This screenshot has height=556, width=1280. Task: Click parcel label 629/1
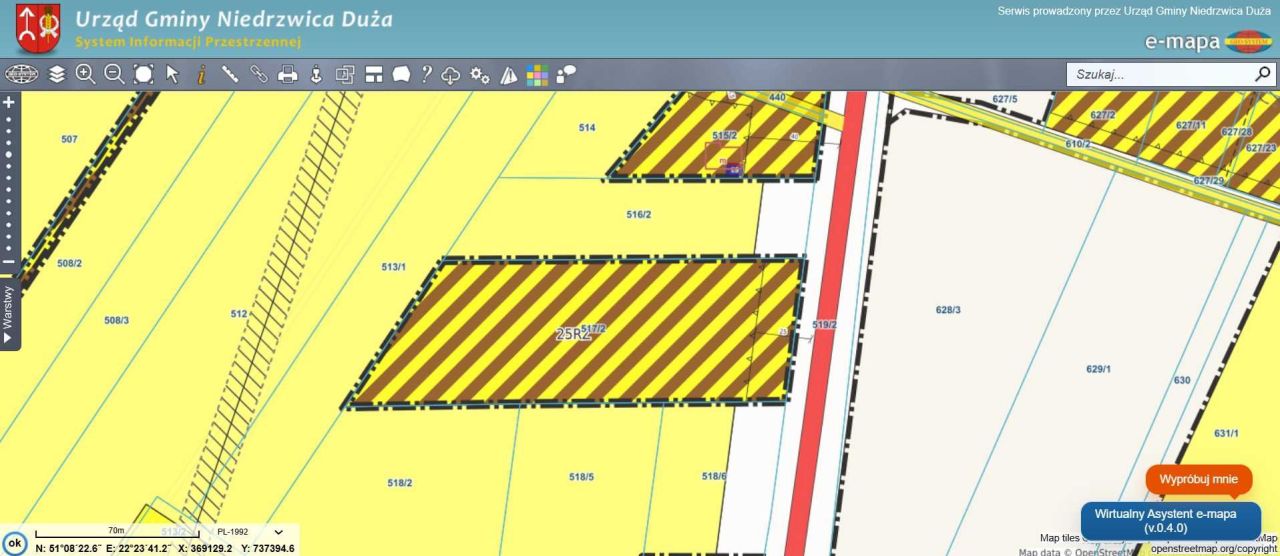(x=1098, y=369)
